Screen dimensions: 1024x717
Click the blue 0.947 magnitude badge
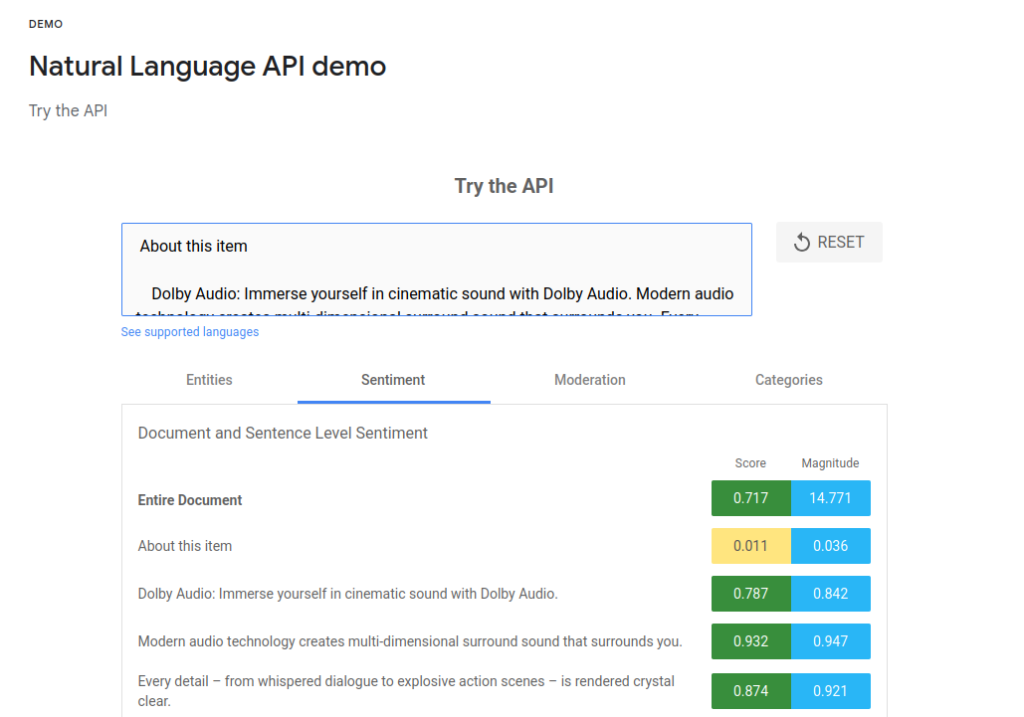point(831,641)
